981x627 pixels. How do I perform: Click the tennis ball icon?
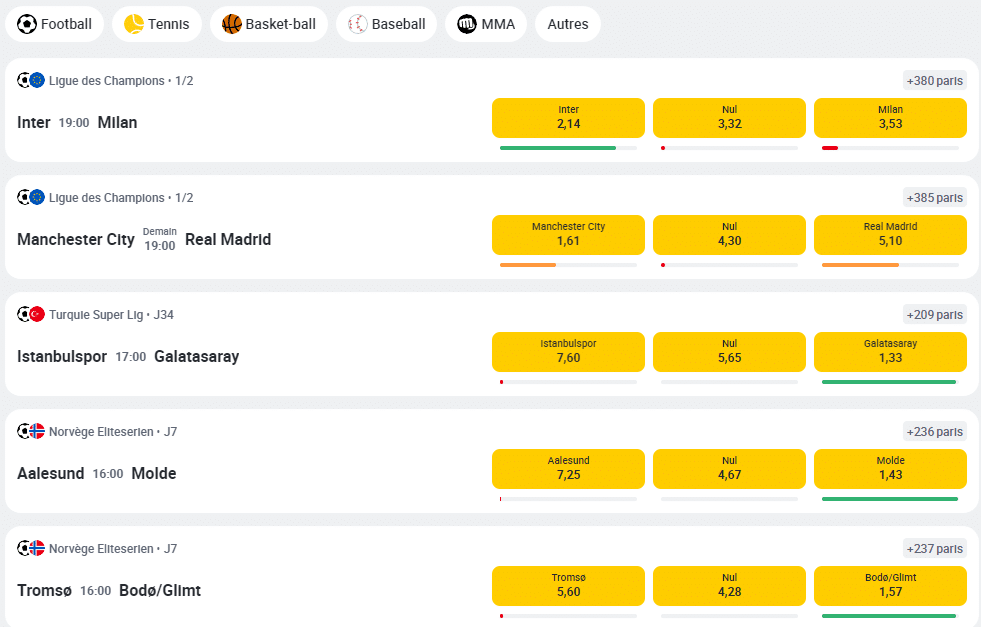(134, 24)
